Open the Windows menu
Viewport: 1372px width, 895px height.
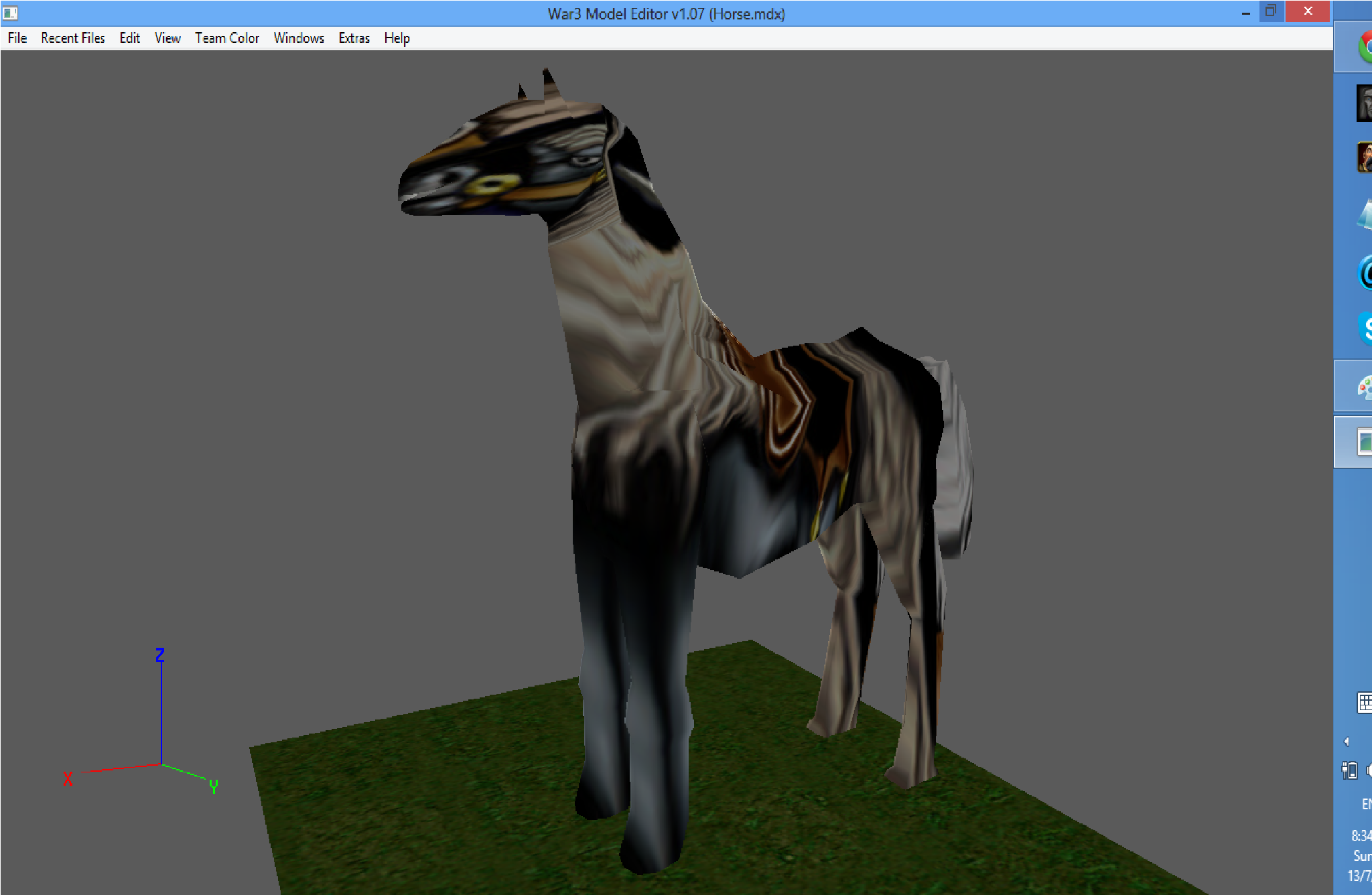click(299, 38)
